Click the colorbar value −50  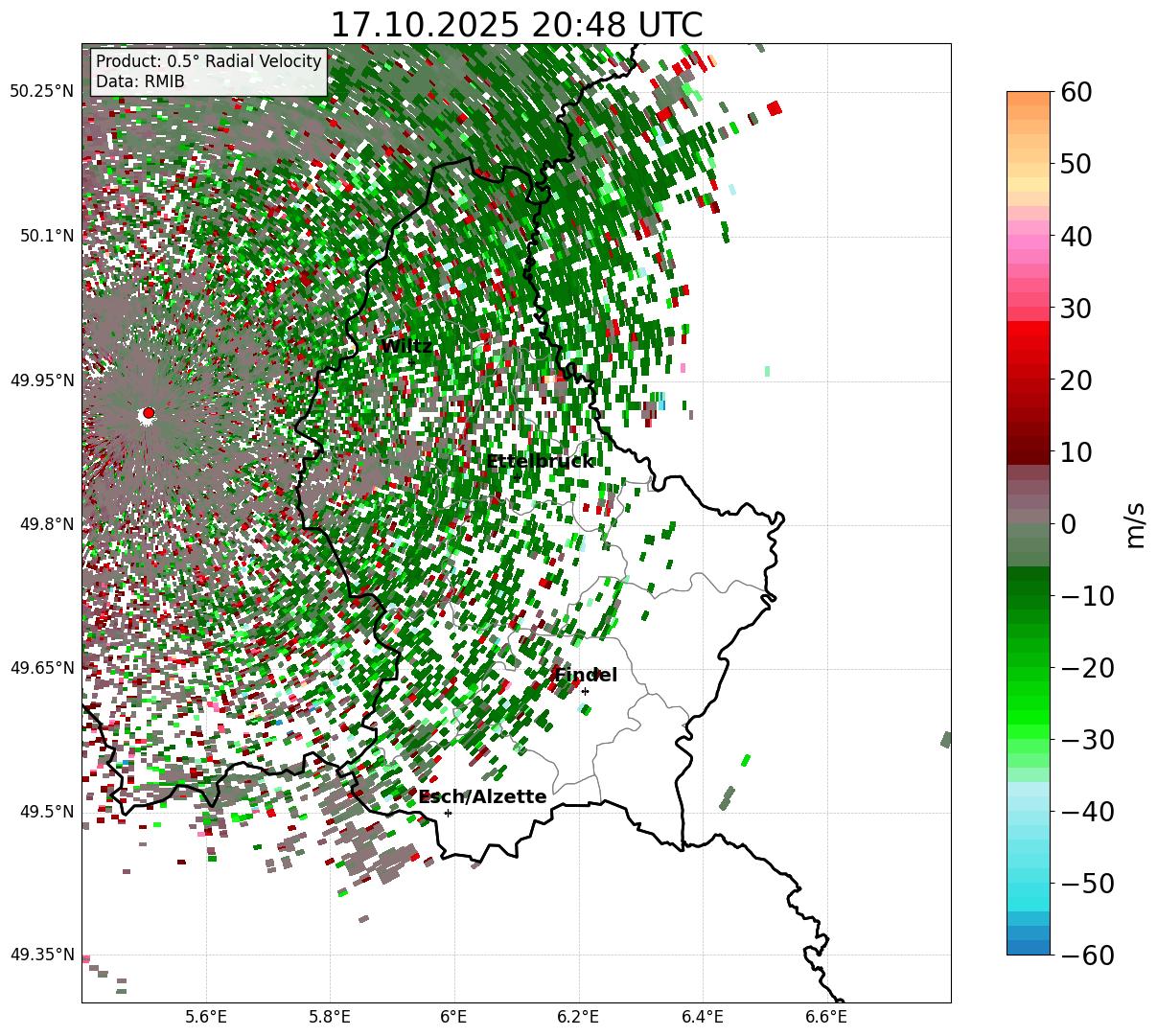[x=1087, y=883]
